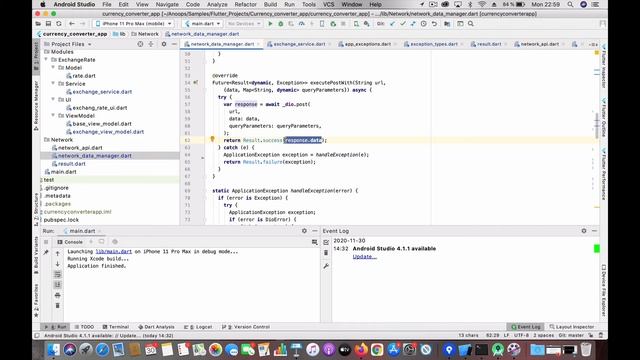Open Chrome from the dock
Image resolution: width=640 pixels, height=360 pixels.
coord(377,349)
